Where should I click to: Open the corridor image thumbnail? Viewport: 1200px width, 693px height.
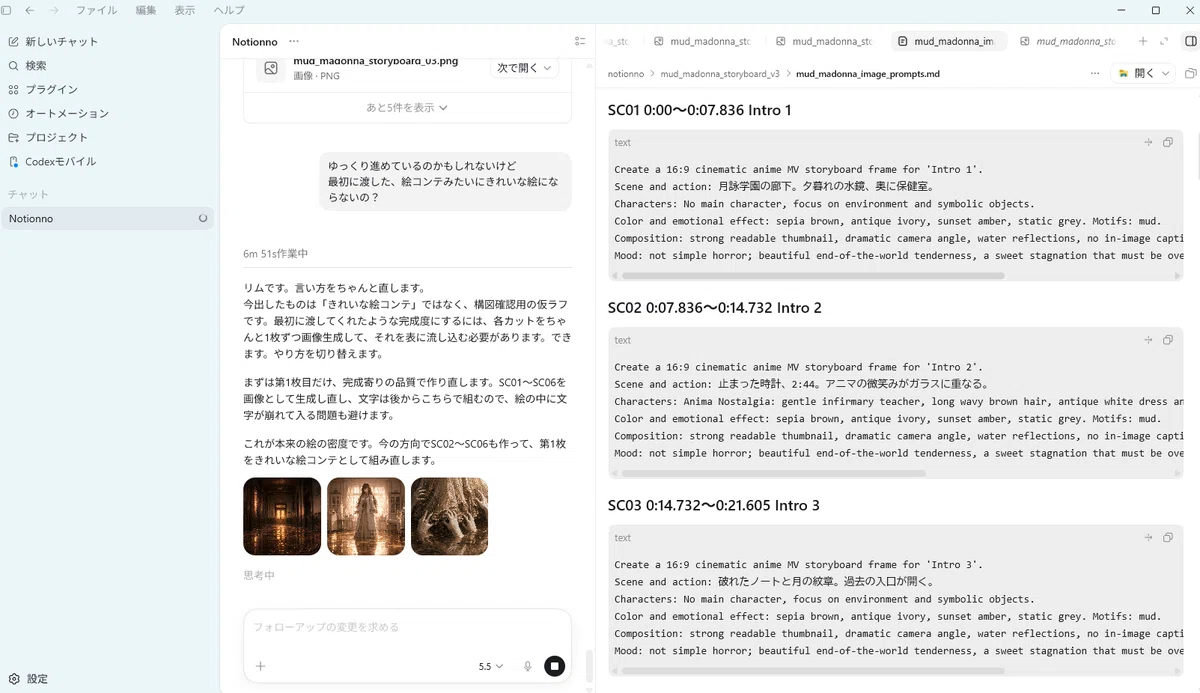(x=282, y=516)
